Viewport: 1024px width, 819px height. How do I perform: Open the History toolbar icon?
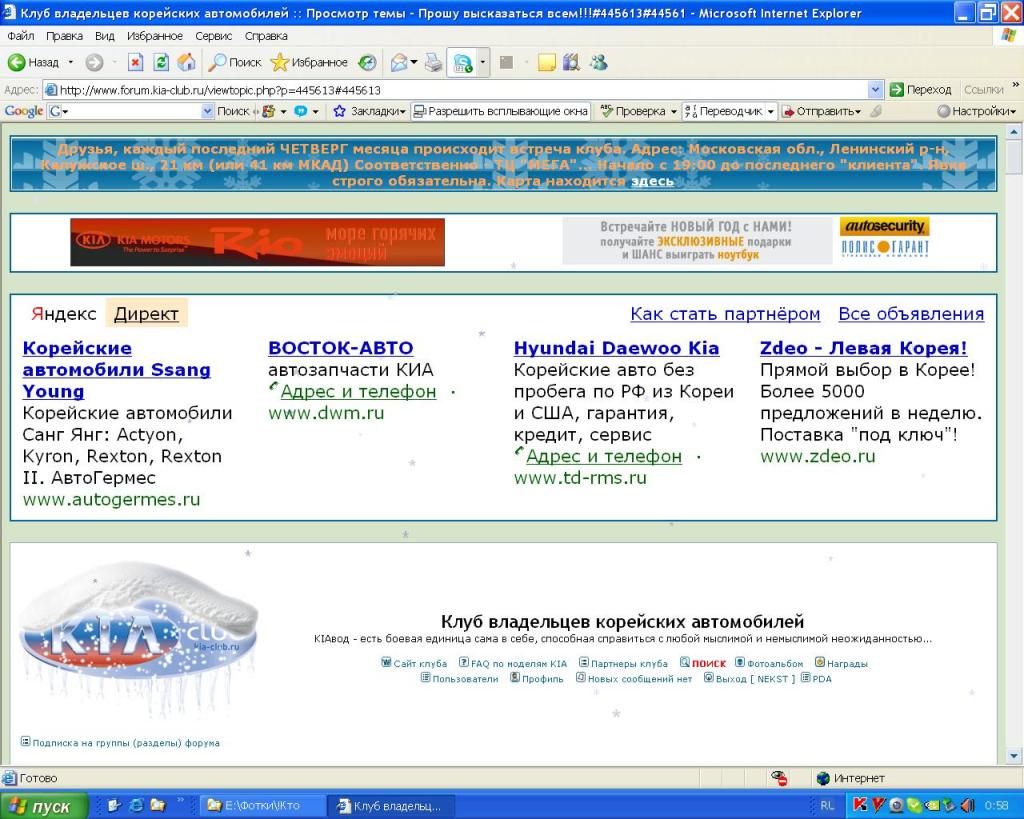[x=368, y=62]
